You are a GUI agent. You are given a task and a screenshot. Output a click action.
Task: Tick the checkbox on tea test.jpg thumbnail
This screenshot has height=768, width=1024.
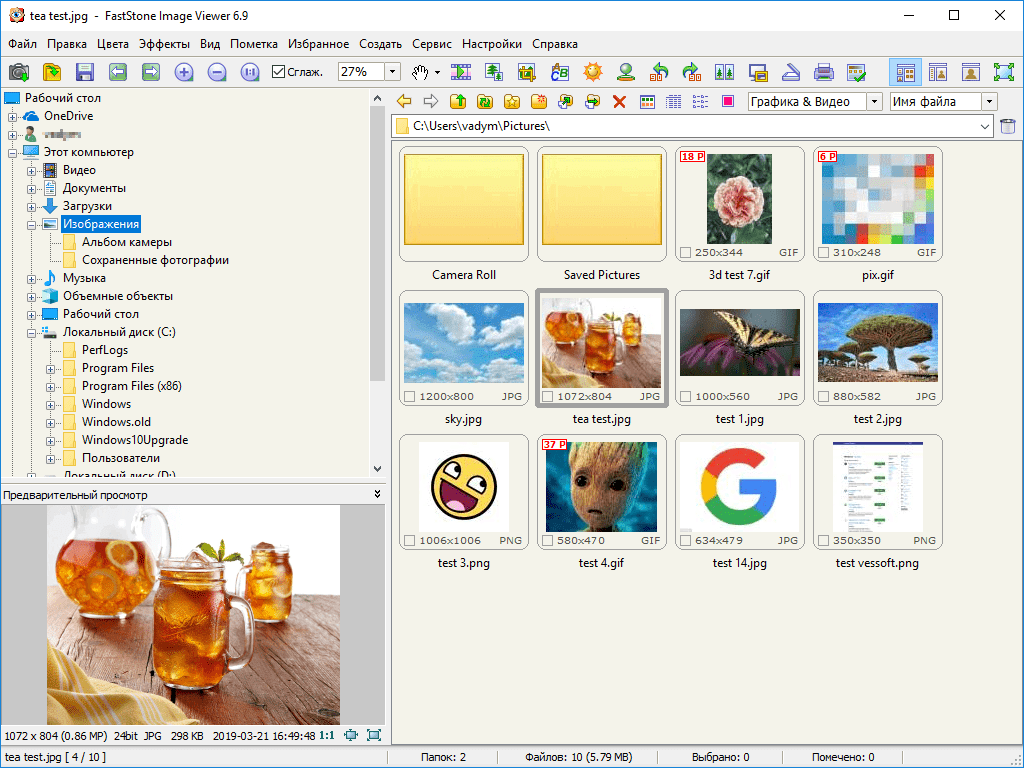pyautogui.click(x=547, y=396)
